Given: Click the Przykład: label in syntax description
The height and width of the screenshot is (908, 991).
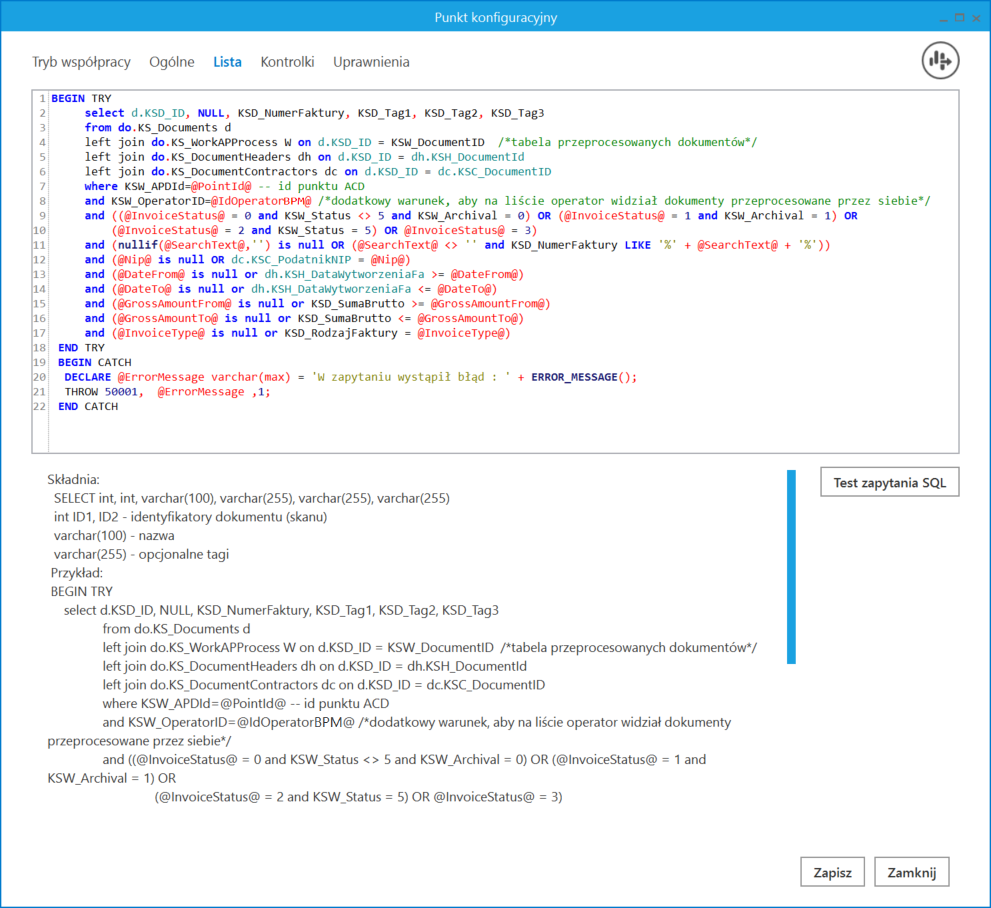Looking at the screenshot, I should coord(77,573).
